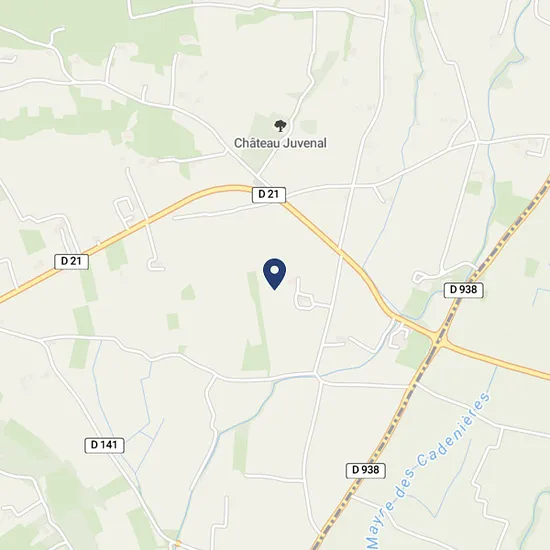Click the long narrow green strip beside the pin
Screen dimensions: 550x550
pos(257,321)
